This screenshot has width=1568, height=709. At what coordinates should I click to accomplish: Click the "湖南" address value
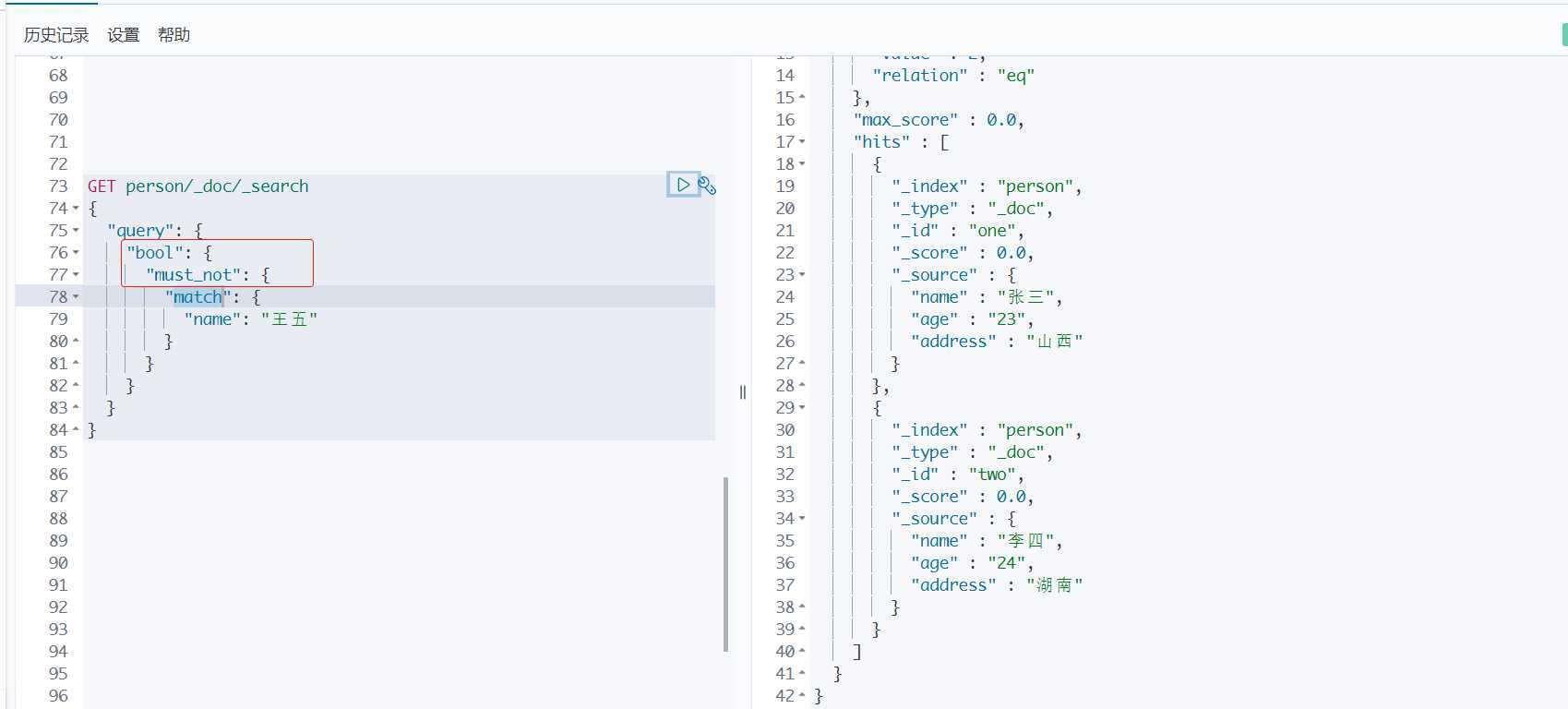tap(1054, 585)
